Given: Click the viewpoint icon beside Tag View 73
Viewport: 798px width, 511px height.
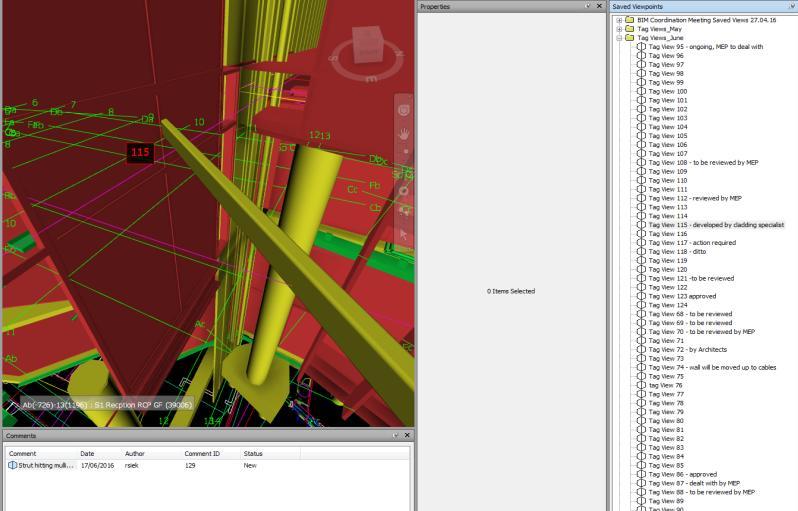Looking at the screenshot, I should (641, 358).
